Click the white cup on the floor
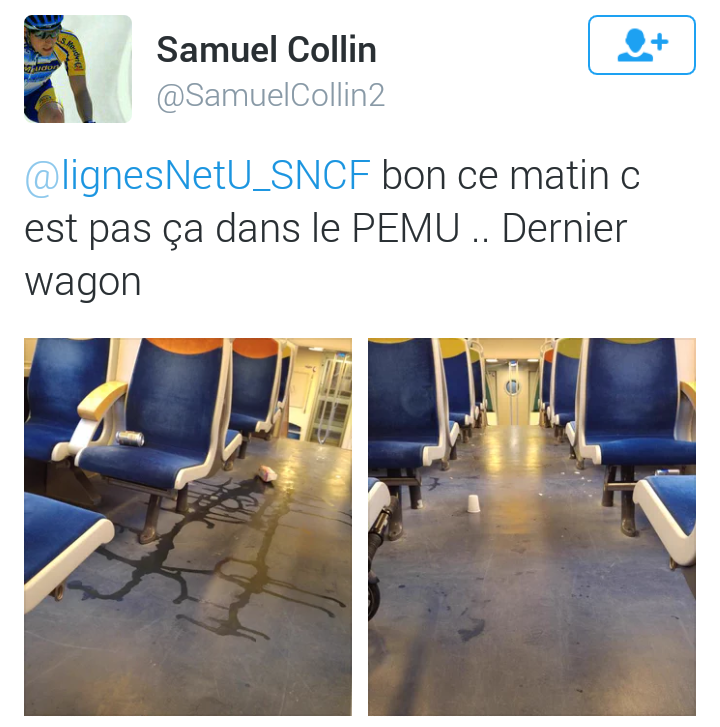The height and width of the screenshot is (727, 720). tap(473, 503)
